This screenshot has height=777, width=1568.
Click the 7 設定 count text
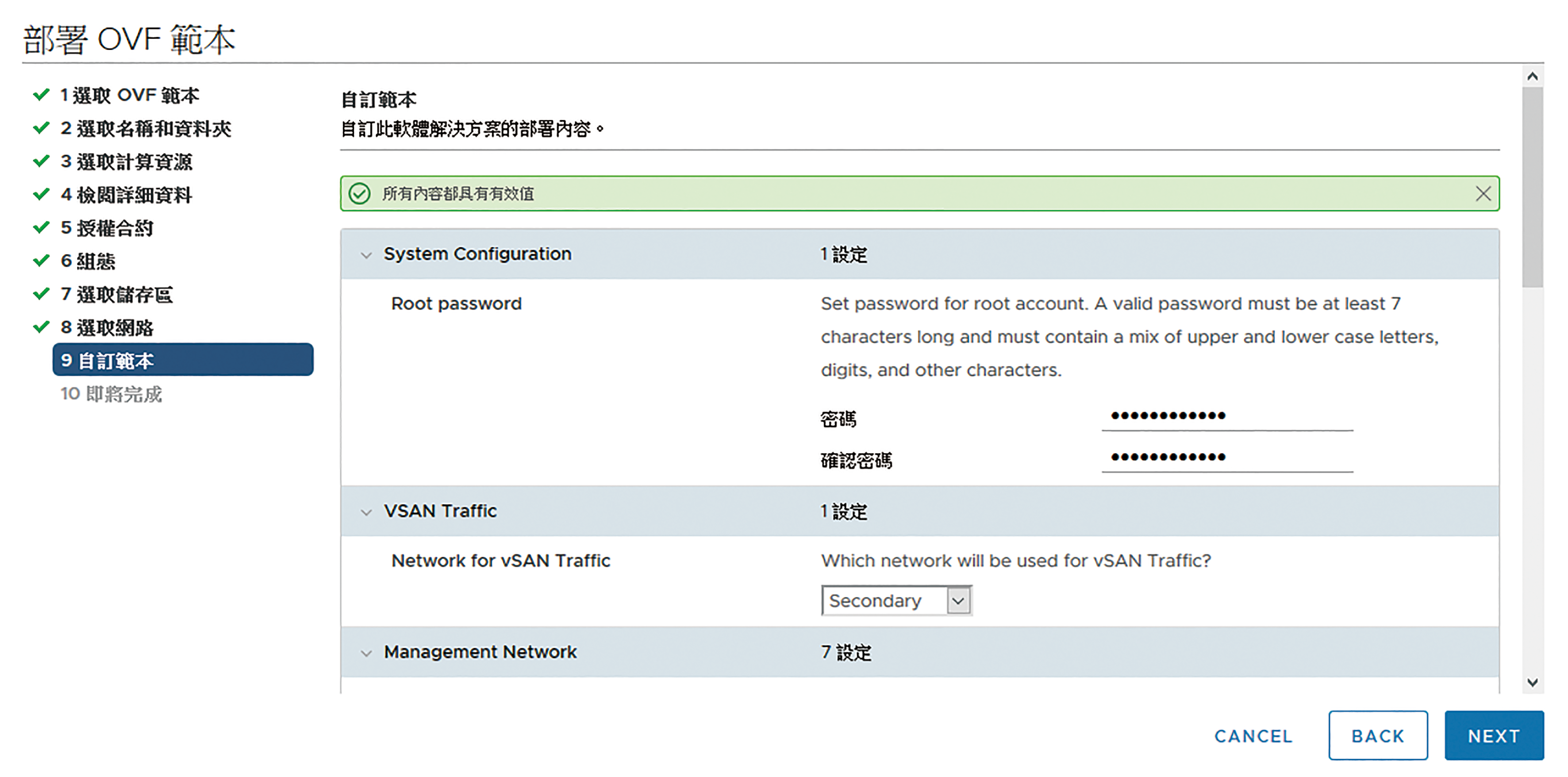pos(846,653)
